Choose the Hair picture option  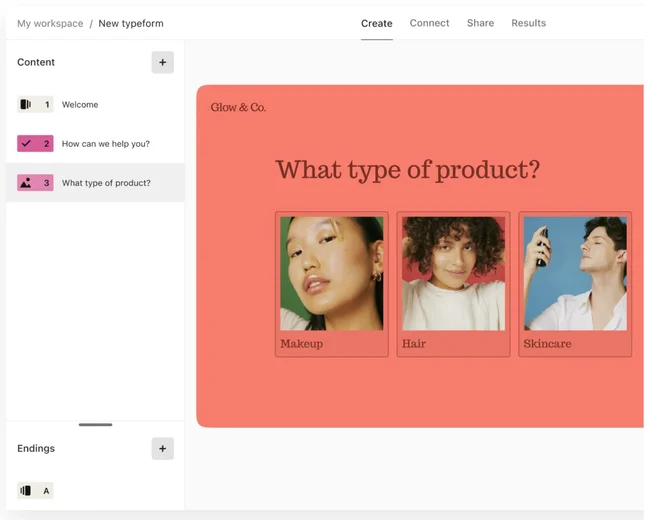click(x=453, y=283)
